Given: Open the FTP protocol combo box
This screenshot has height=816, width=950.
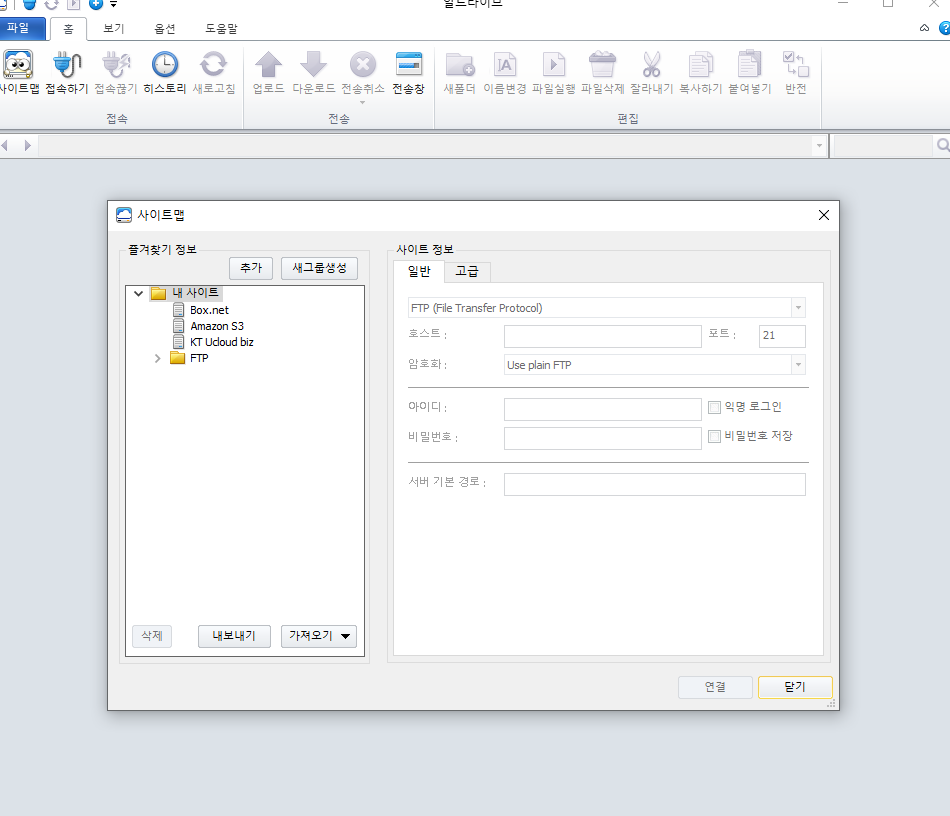Looking at the screenshot, I should click(606, 308).
